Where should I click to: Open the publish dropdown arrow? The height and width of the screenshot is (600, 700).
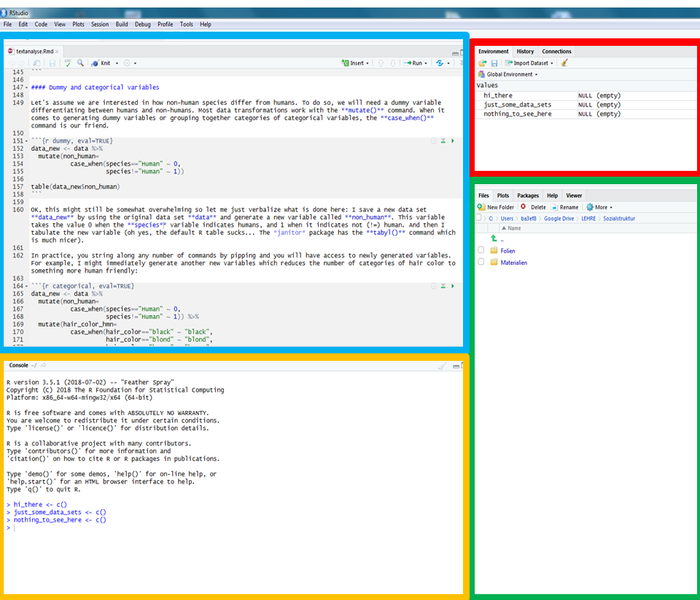click(x=448, y=63)
